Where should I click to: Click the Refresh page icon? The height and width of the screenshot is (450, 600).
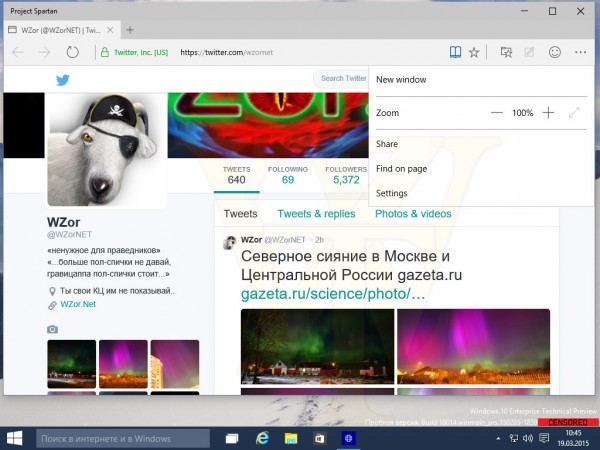click(x=73, y=52)
